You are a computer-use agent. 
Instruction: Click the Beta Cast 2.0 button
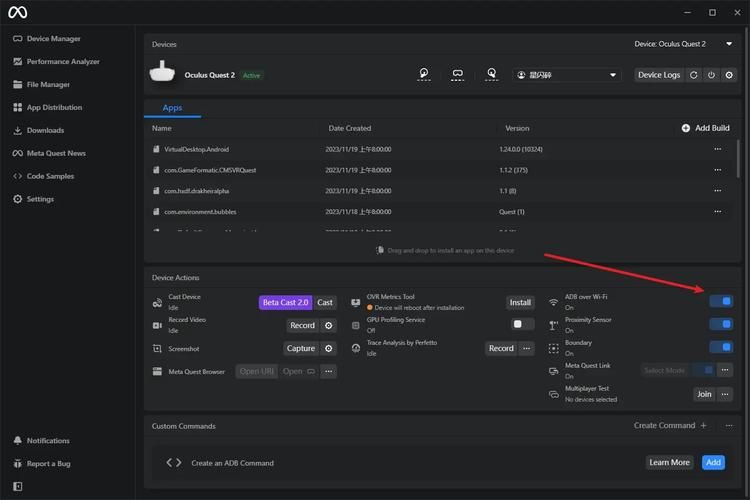tap(285, 302)
